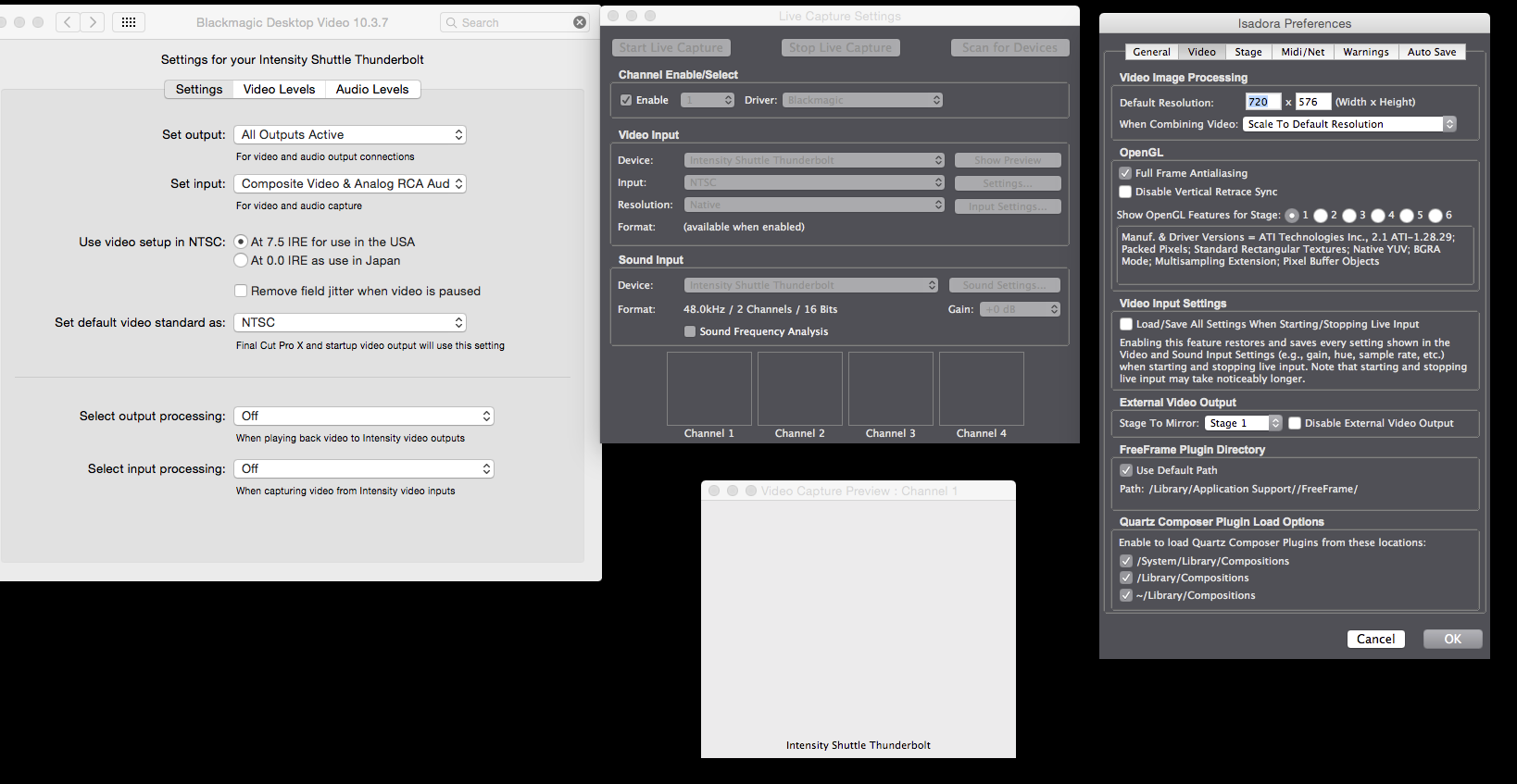The height and width of the screenshot is (784, 1517).
Task: Click the Sound Settings... button
Action: point(1005,285)
